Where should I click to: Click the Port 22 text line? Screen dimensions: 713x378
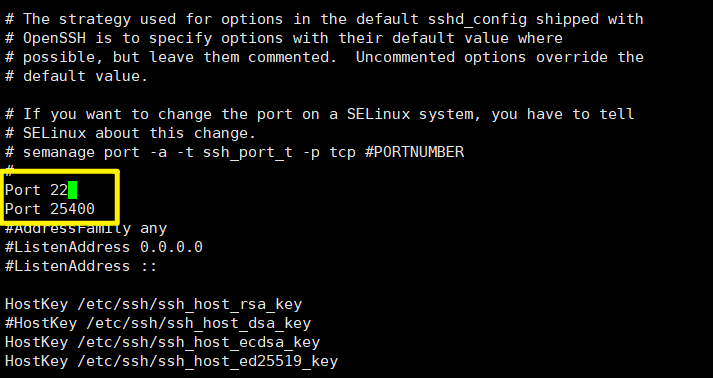coord(36,190)
